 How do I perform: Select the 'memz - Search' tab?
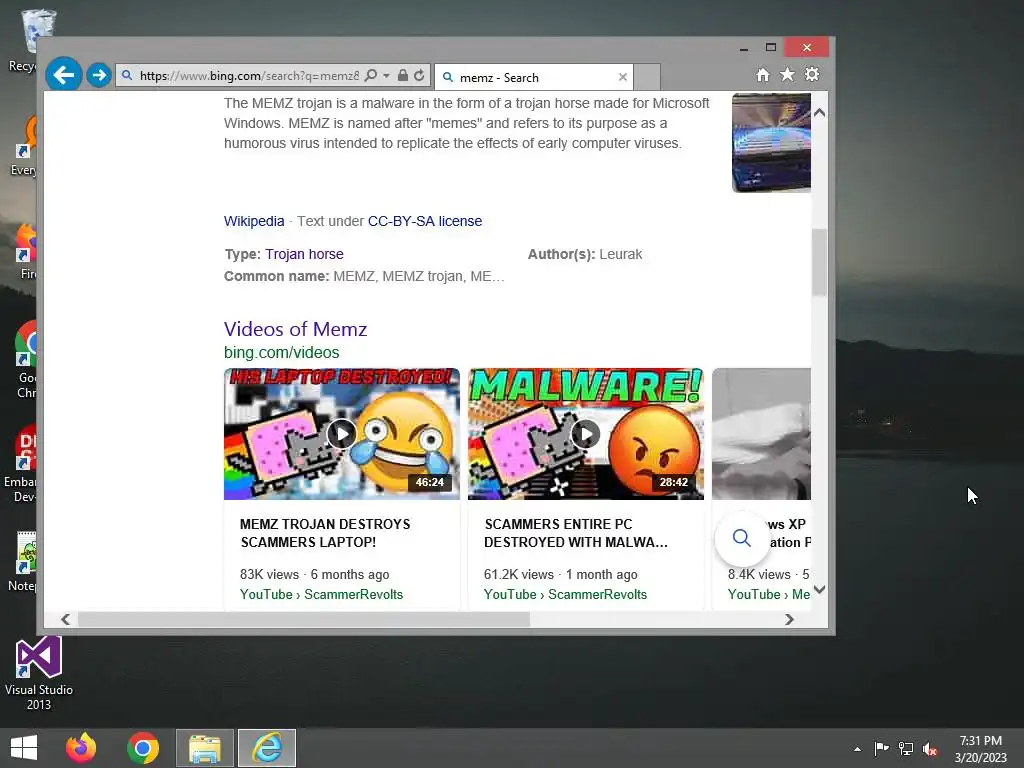click(x=534, y=77)
